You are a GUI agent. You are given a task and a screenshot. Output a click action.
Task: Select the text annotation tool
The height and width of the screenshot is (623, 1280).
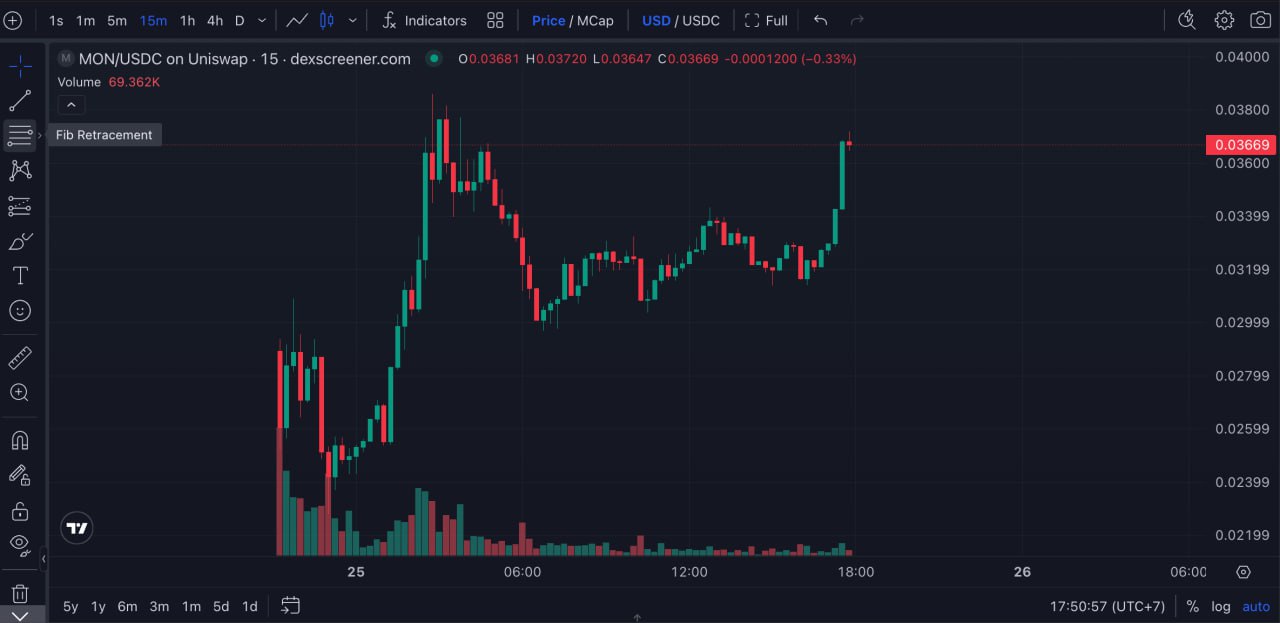pyautogui.click(x=19, y=276)
